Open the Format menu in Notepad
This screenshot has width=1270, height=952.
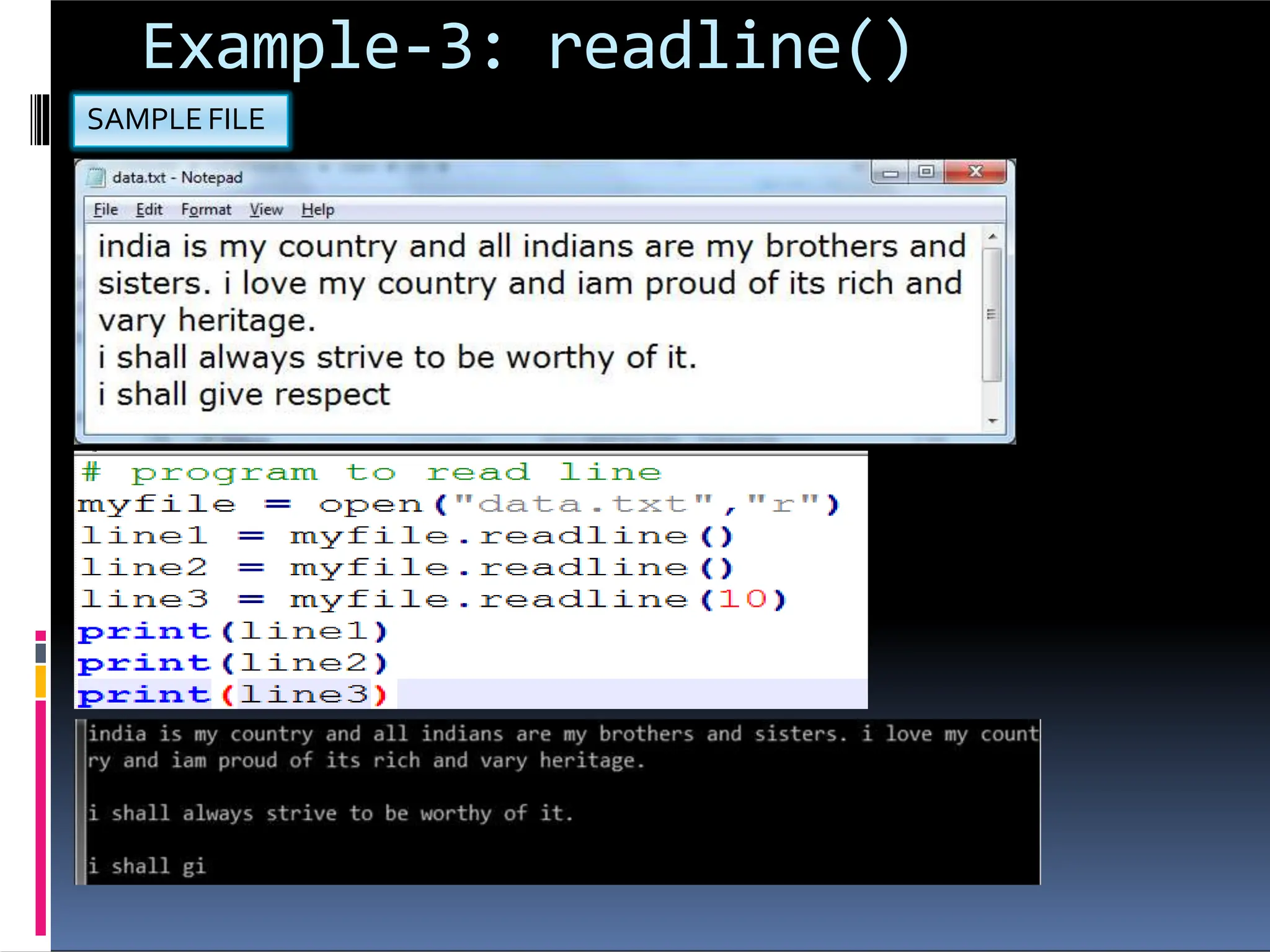tap(206, 209)
